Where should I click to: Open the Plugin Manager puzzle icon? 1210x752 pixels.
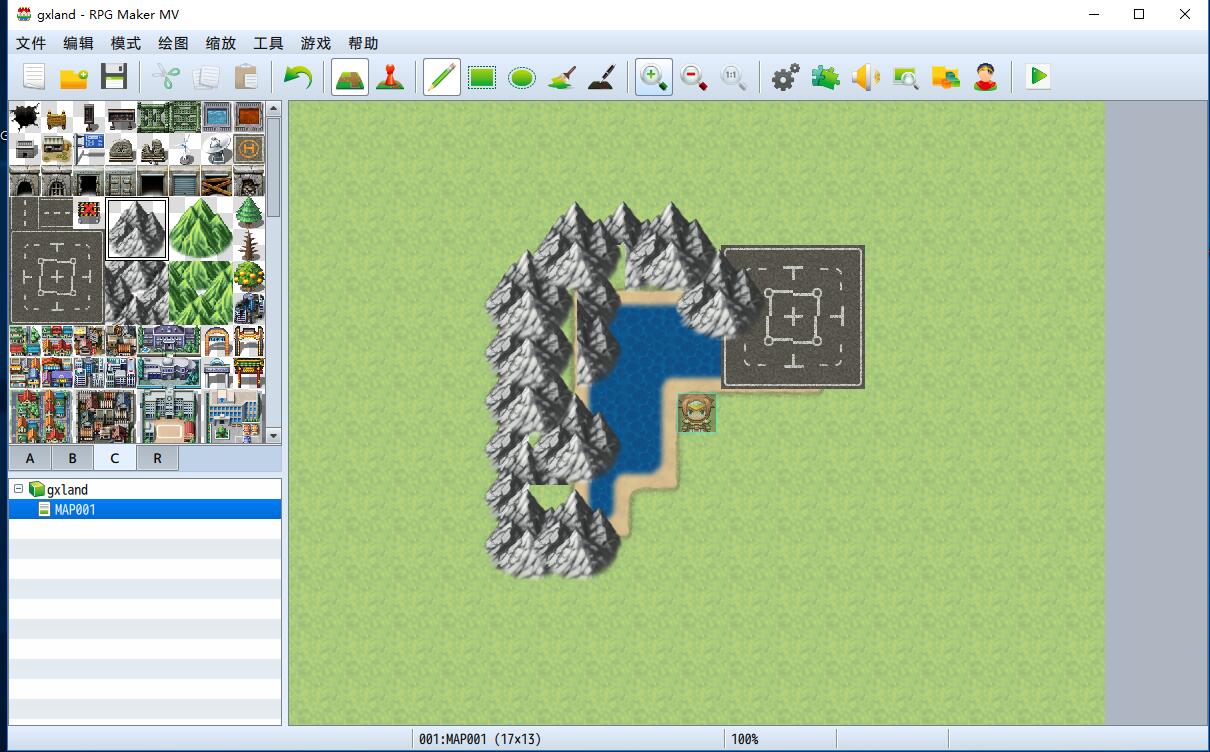(826, 77)
